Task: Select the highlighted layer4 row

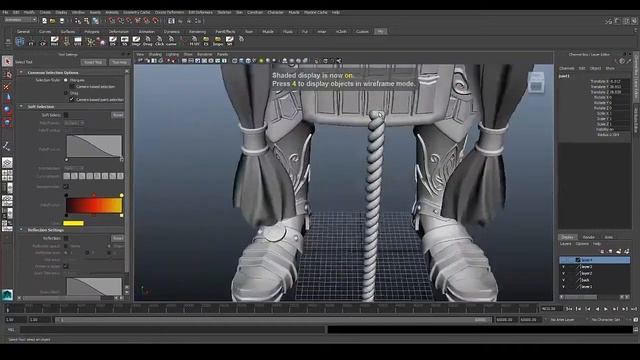Action: [x=595, y=260]
